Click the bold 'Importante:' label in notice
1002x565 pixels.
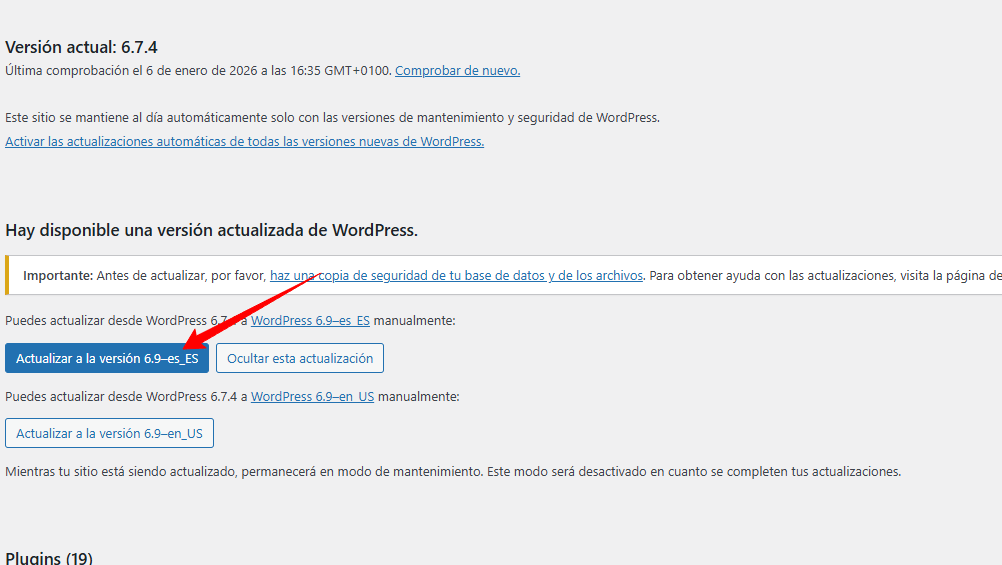click(58, 275)
